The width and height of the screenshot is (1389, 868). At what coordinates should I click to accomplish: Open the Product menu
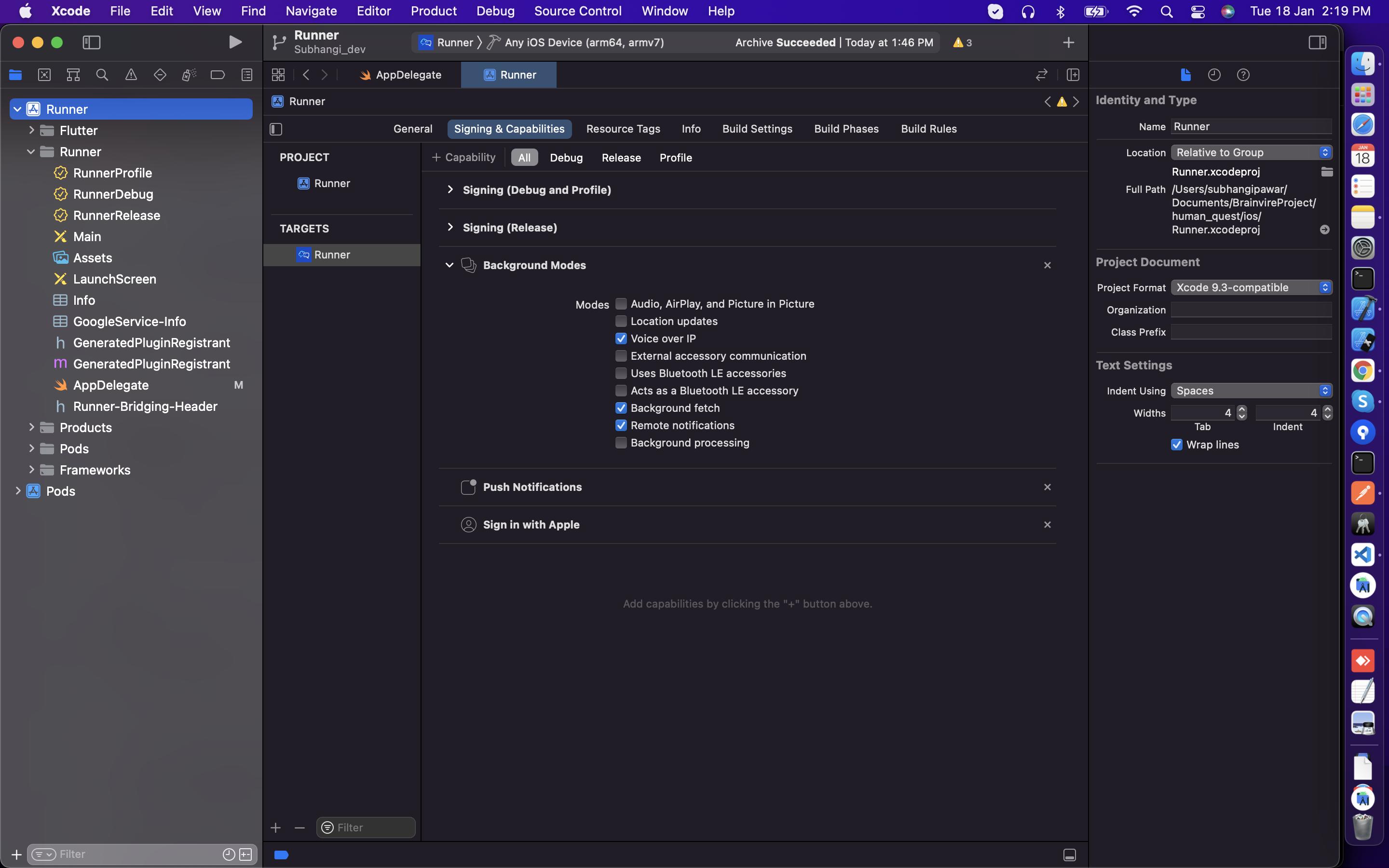pyautogui.click(x=434, y=11)
